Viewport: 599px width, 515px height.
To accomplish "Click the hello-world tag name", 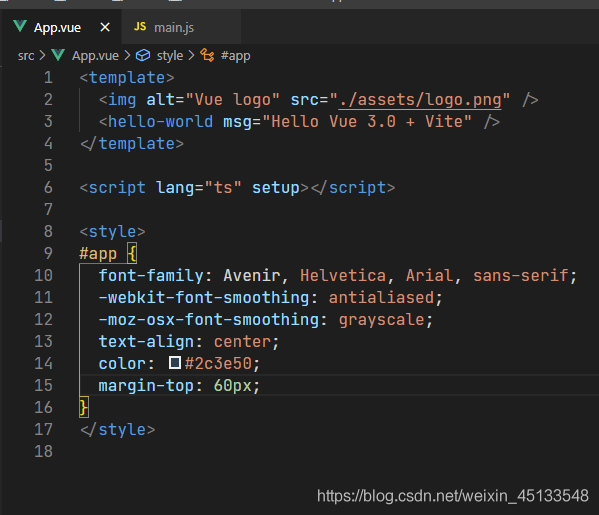I will [160, 121].
